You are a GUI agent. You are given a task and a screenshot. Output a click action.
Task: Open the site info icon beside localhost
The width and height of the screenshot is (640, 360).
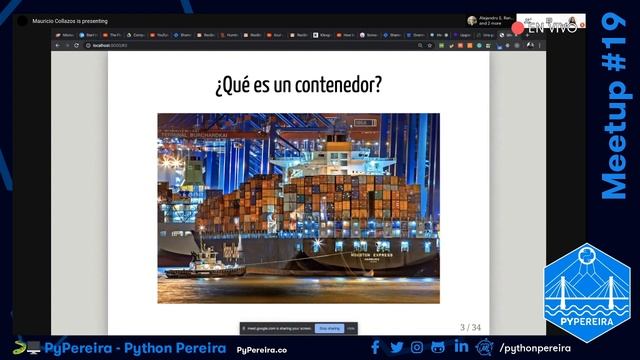88,46
